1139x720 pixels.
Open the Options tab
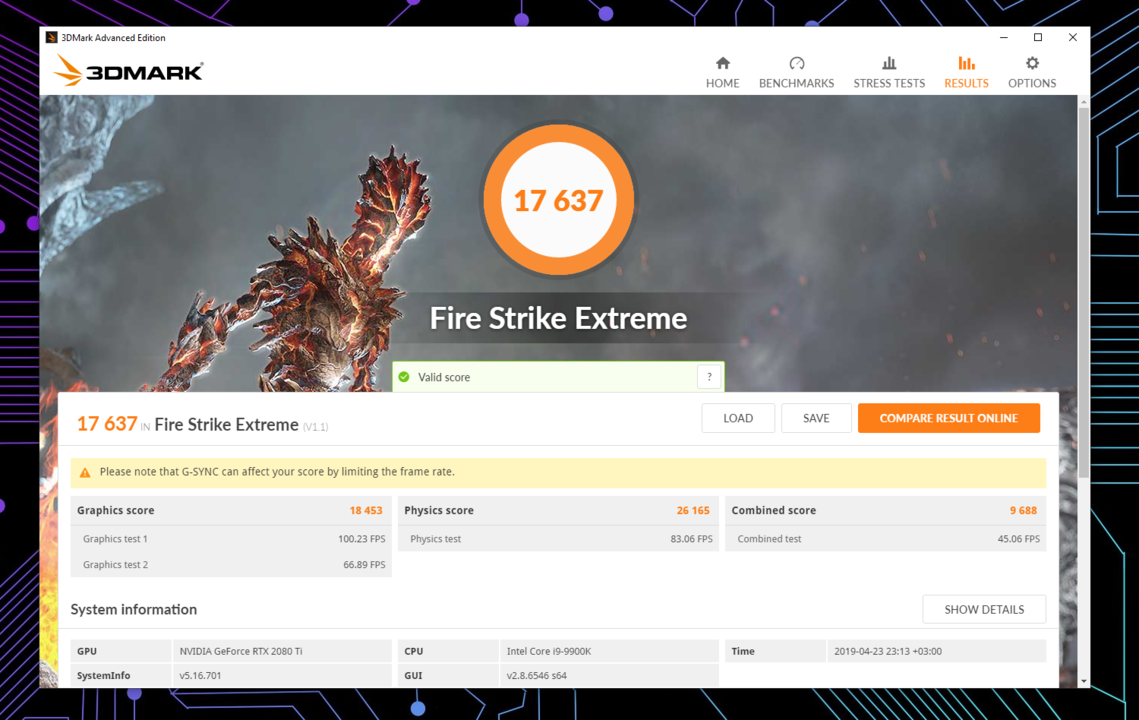(1031, 73)
